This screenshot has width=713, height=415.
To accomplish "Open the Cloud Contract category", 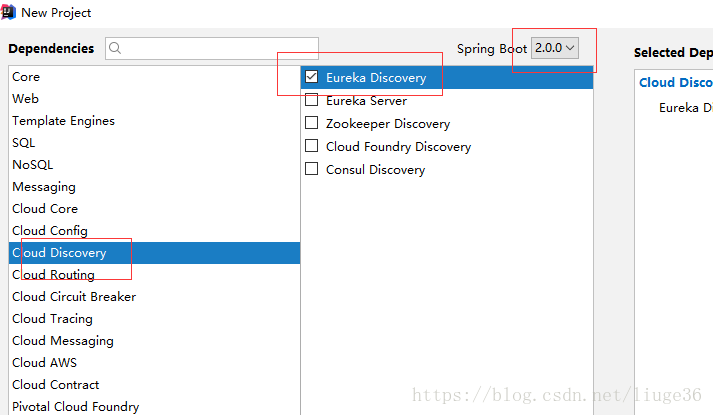I will coord(155,385).
